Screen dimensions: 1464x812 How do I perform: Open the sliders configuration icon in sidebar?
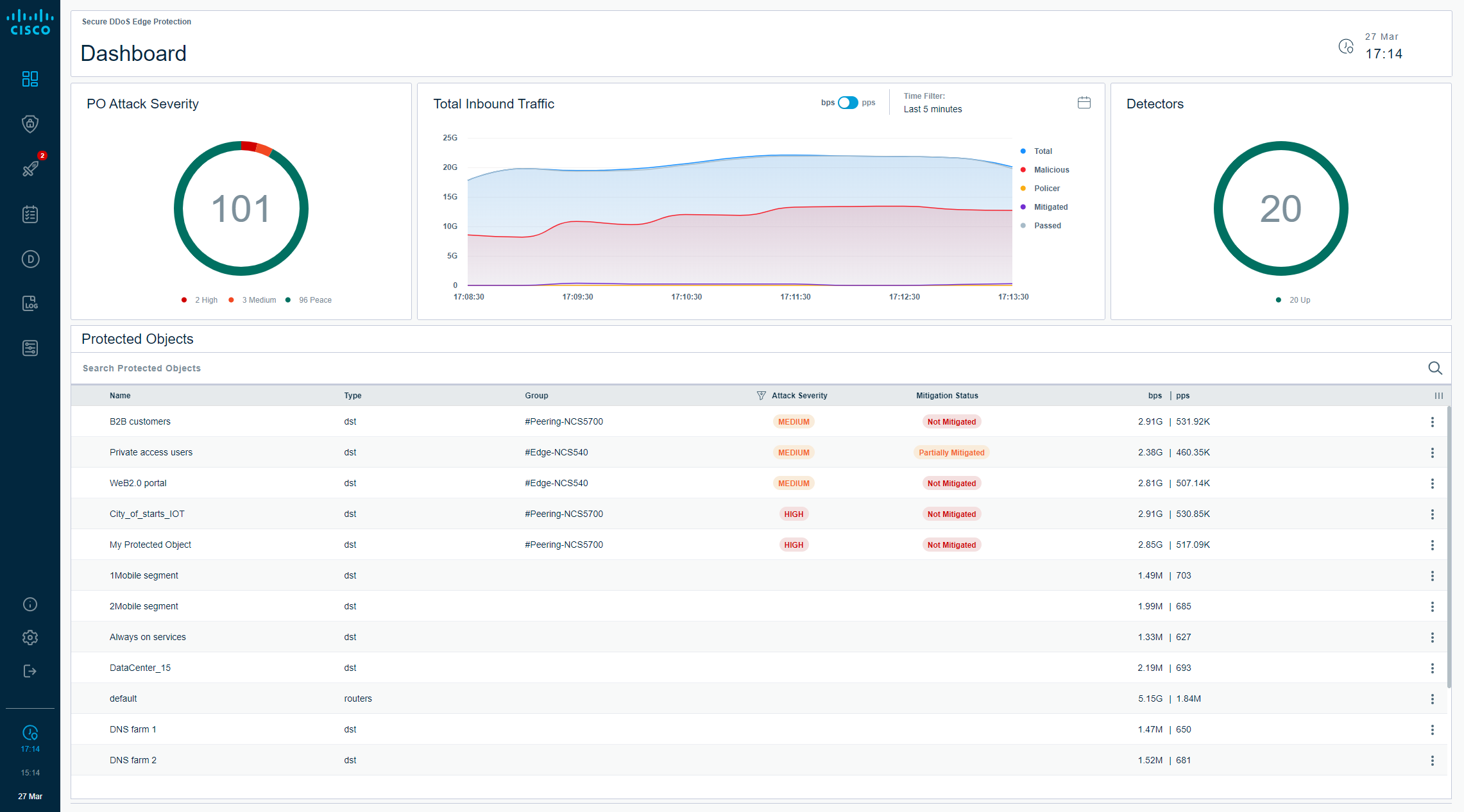(30, 348)
